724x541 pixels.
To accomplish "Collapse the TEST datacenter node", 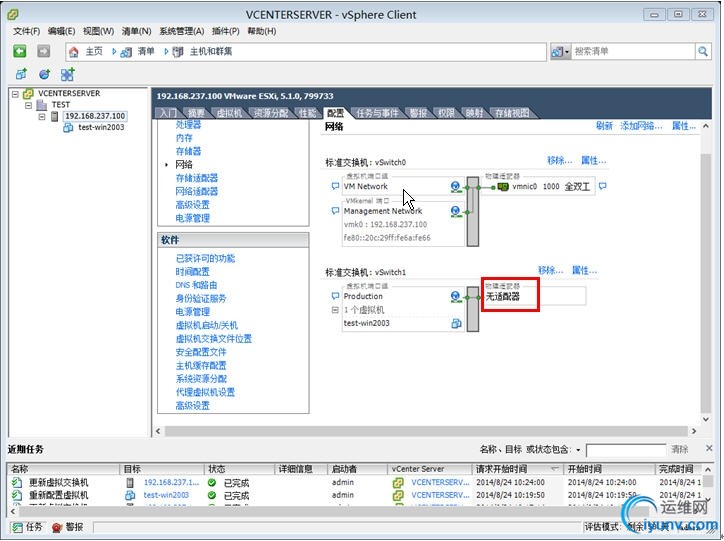I will pyautogui.click(x=29, y=105).
